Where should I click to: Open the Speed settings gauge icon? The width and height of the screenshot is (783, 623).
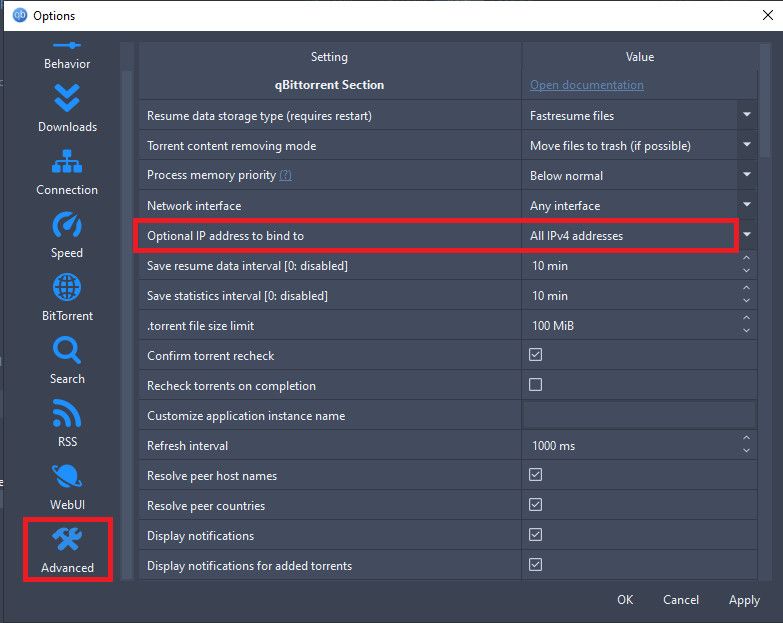[67, 224]
